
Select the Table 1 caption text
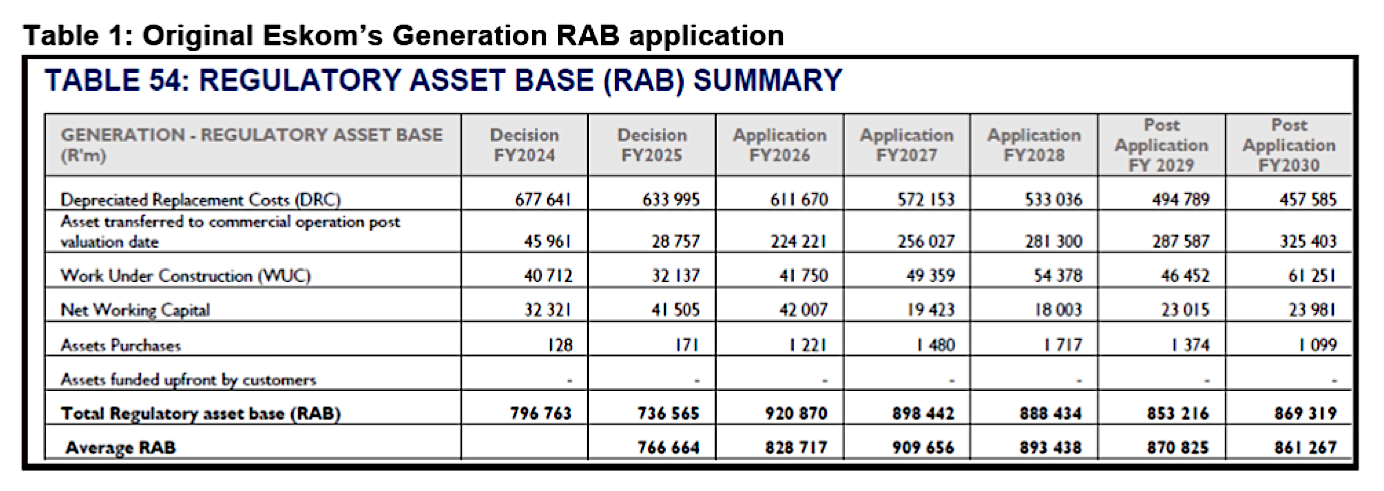pyautogui.click(x=404, y=35)
